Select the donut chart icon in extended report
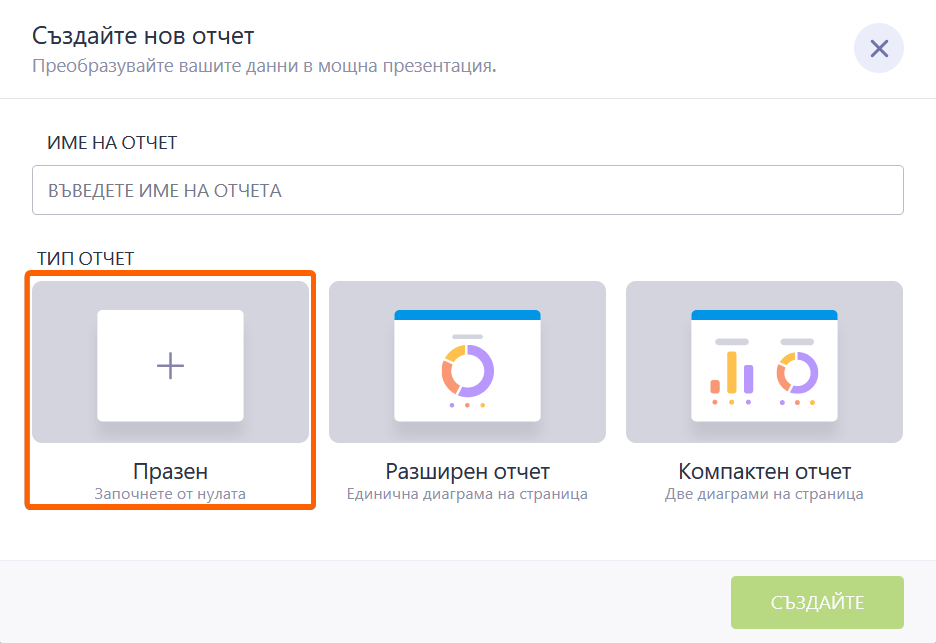 (x=467, y=372)
